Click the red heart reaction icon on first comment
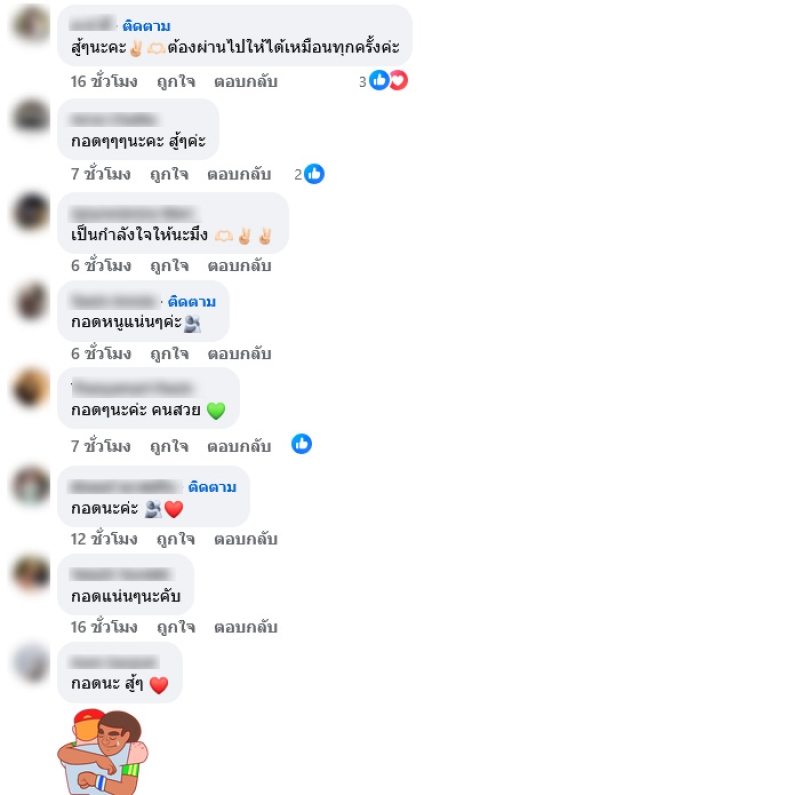800x795 pixels. click(x=399, y=80)
